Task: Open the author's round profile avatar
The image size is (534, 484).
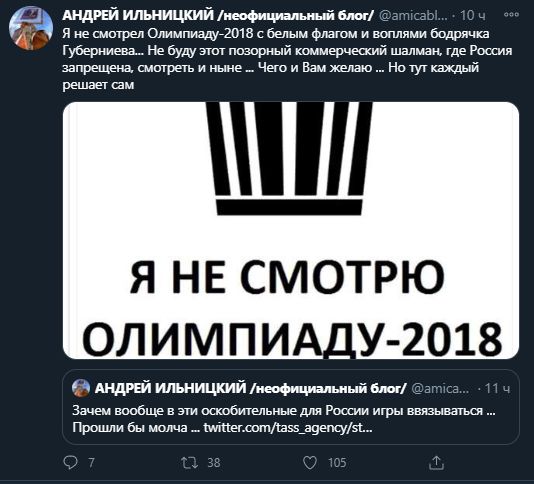Action: click(31, 28)
